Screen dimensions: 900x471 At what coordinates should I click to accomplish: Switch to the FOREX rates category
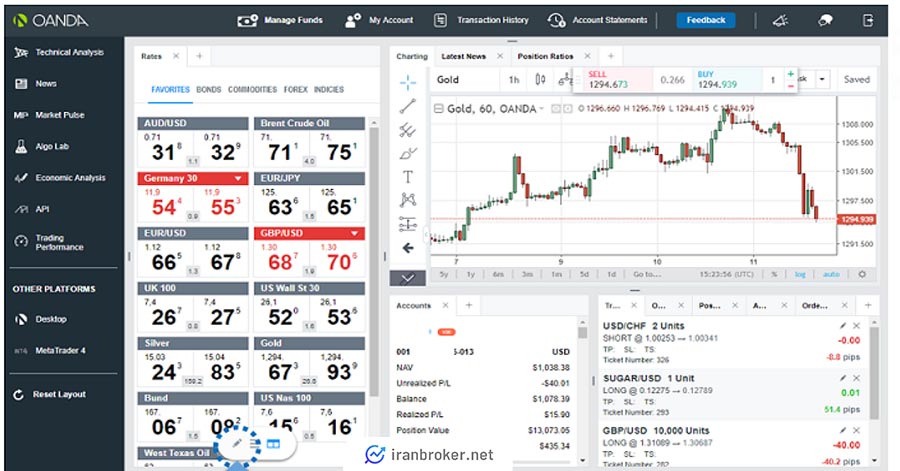[x=296, y=89]
